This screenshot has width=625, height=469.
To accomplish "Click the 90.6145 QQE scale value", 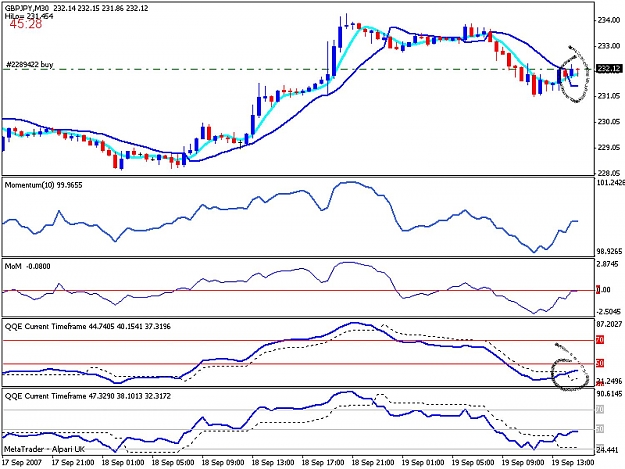I will tap(609, 394).
